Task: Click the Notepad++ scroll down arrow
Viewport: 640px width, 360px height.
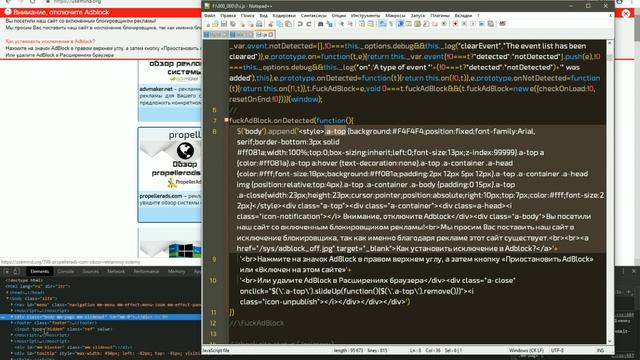Action: (610, 341)
